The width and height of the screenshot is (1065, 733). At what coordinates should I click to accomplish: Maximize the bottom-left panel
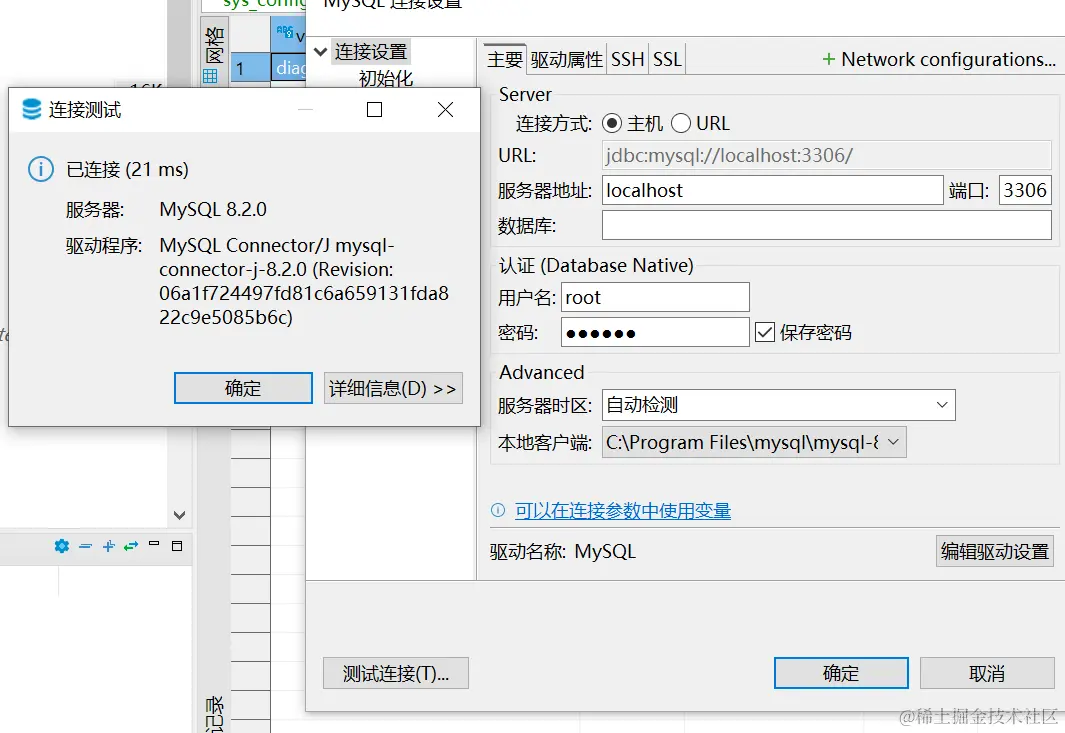177,546
